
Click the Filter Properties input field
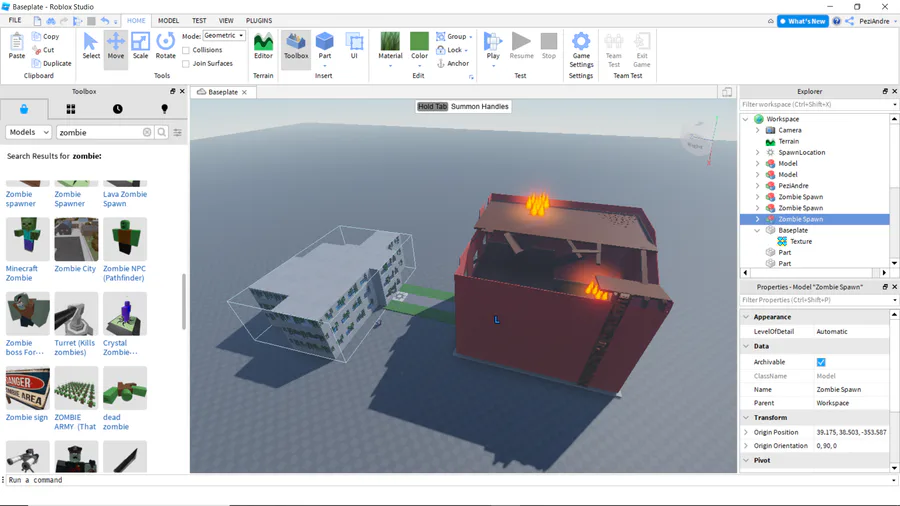coord(816,300)
